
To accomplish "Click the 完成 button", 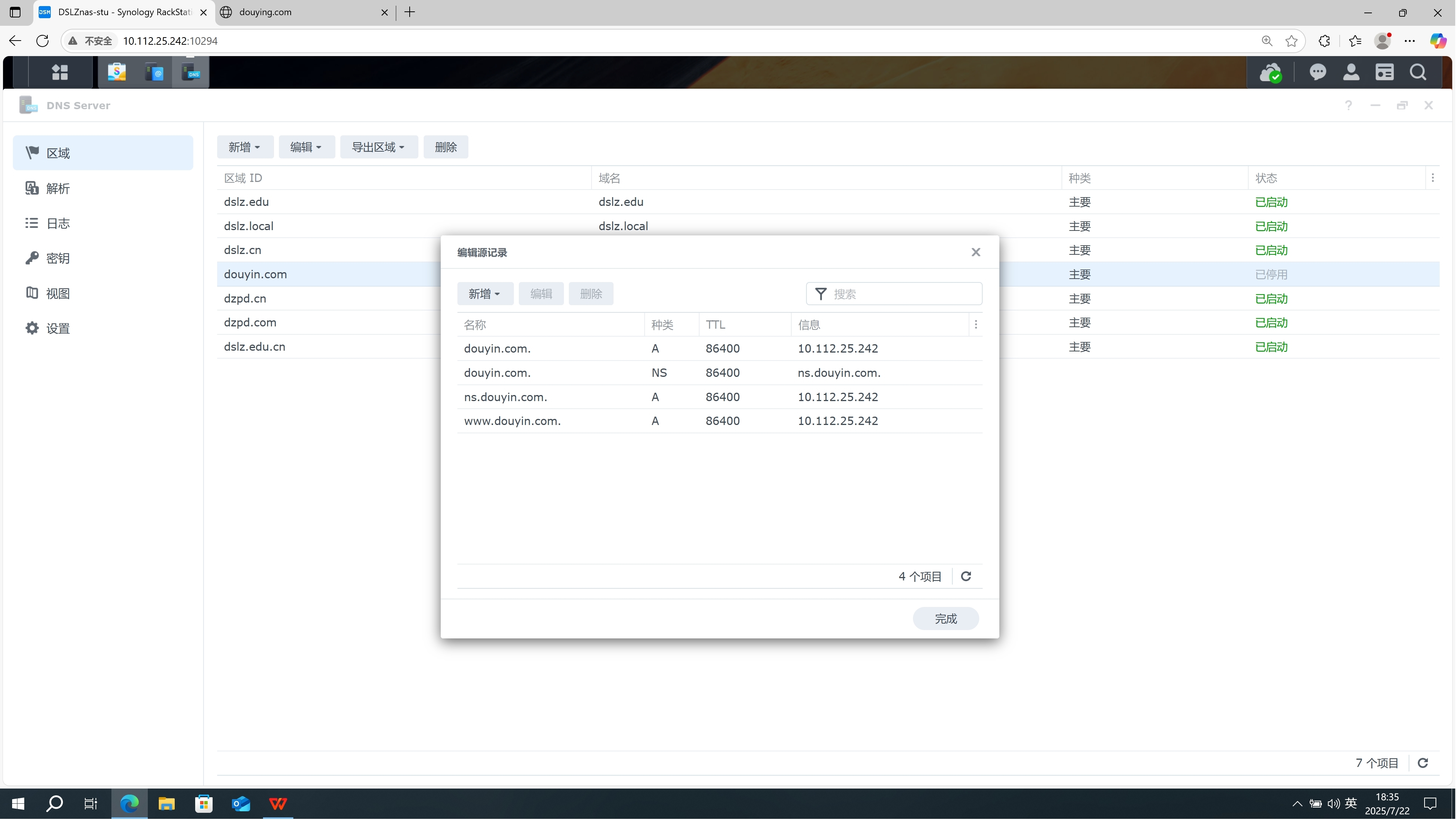I will point(946,619).
